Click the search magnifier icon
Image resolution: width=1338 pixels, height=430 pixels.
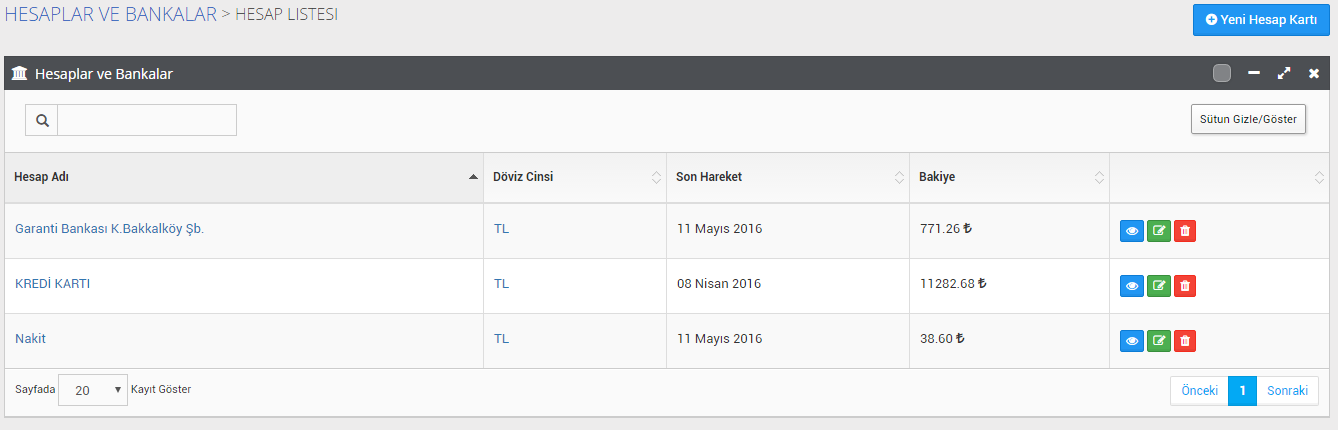[42, 120]
